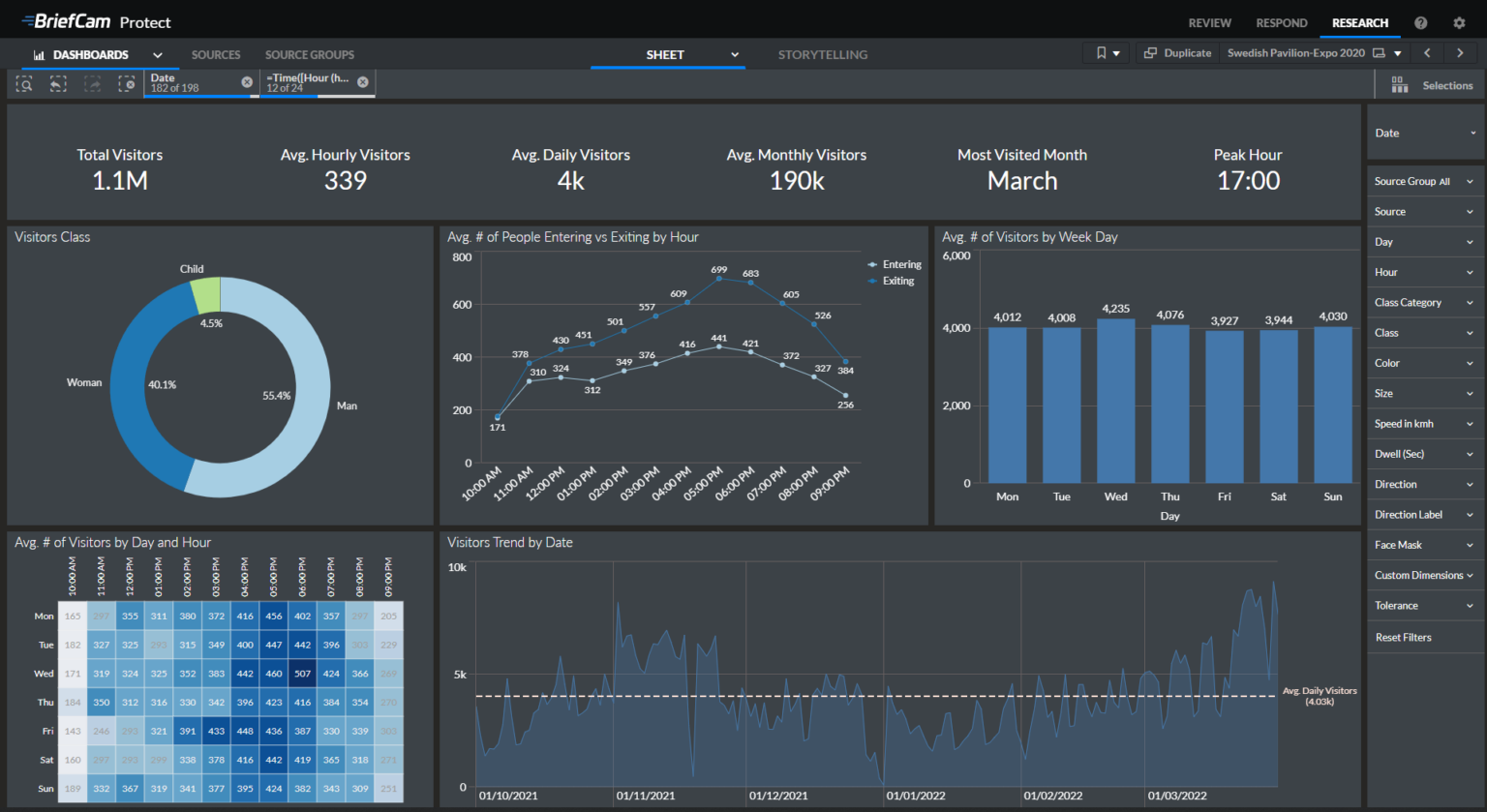Switch to the Review tab
This screenshot has height=812, width=1487.
(1209, 23)
